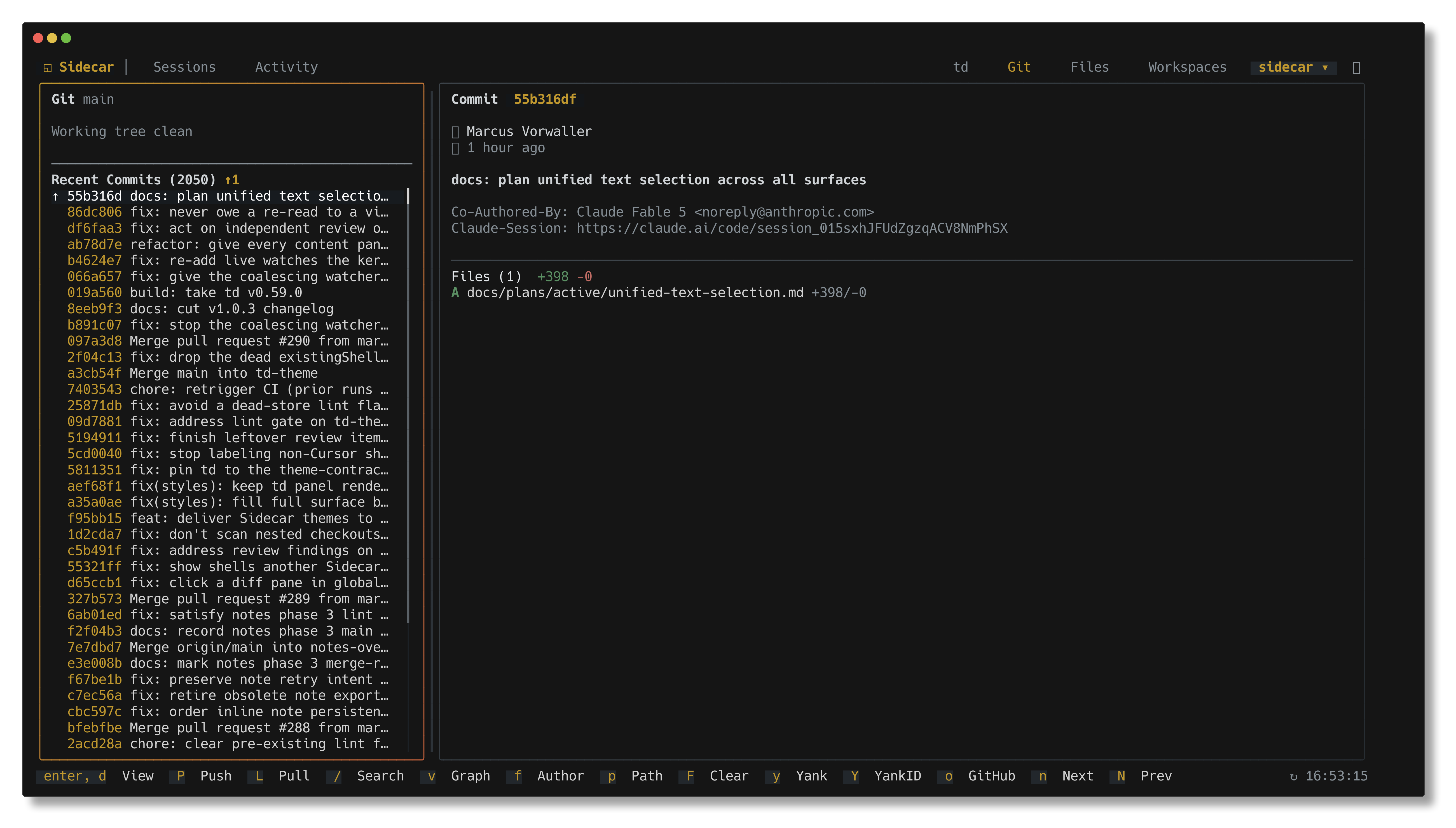Select commit 8eeb9f3 docs: cut v1.0.3 changelog
The width and height of the screenshot is (1456, 828).
point(228,309)
